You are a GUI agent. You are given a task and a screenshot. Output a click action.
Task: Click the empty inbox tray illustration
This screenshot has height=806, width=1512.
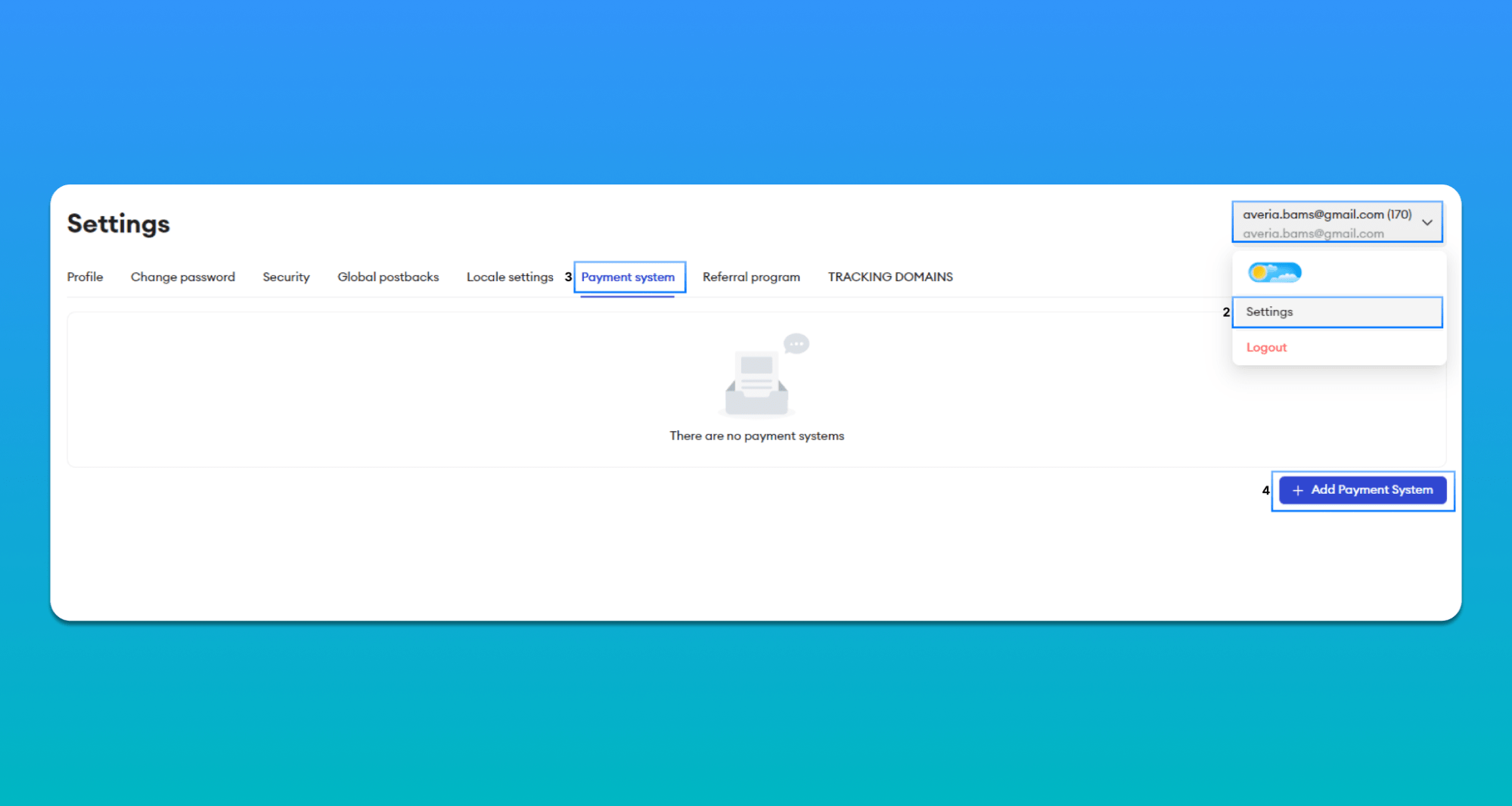pyautogui.click(x=756, y=384)
